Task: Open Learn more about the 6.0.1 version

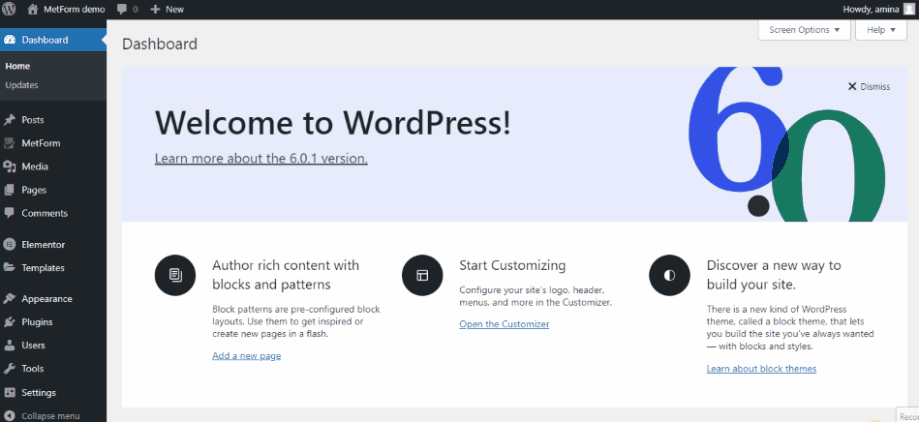Action: (x=261, y=158)
